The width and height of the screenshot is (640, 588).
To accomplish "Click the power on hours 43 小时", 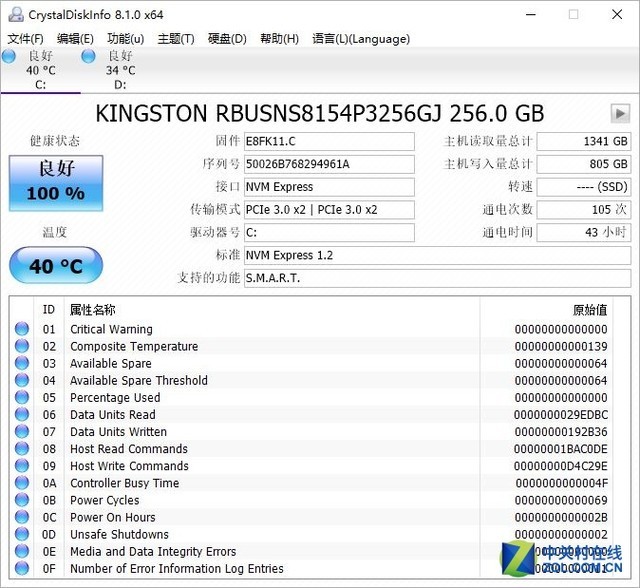I will (x=584, y=233).
